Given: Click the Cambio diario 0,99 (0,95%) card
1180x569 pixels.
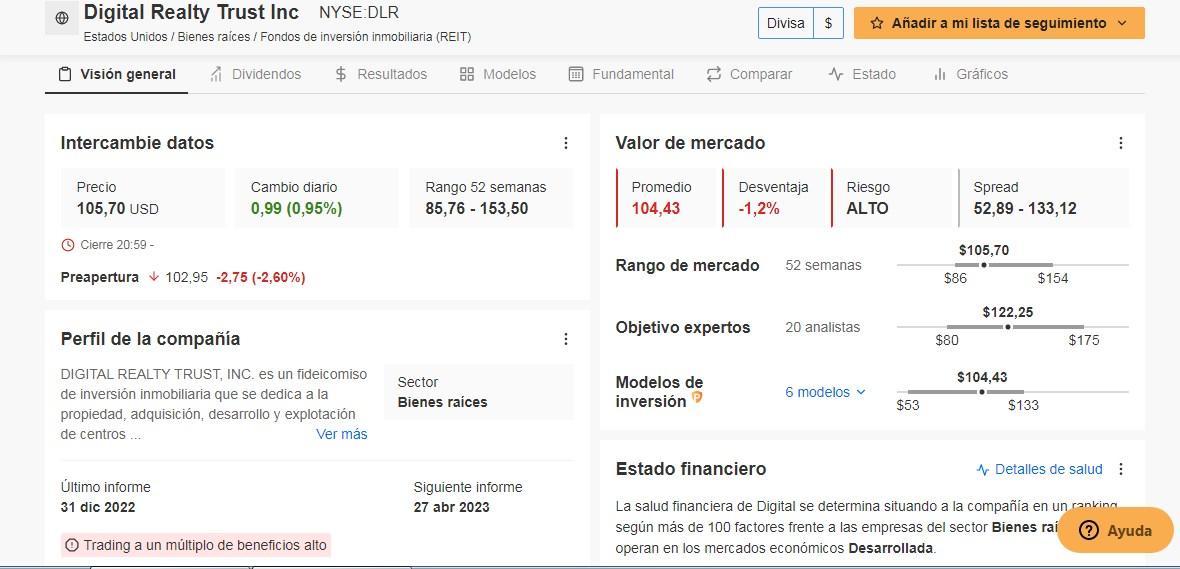Looking at the screenshot, I should point(317,198).
